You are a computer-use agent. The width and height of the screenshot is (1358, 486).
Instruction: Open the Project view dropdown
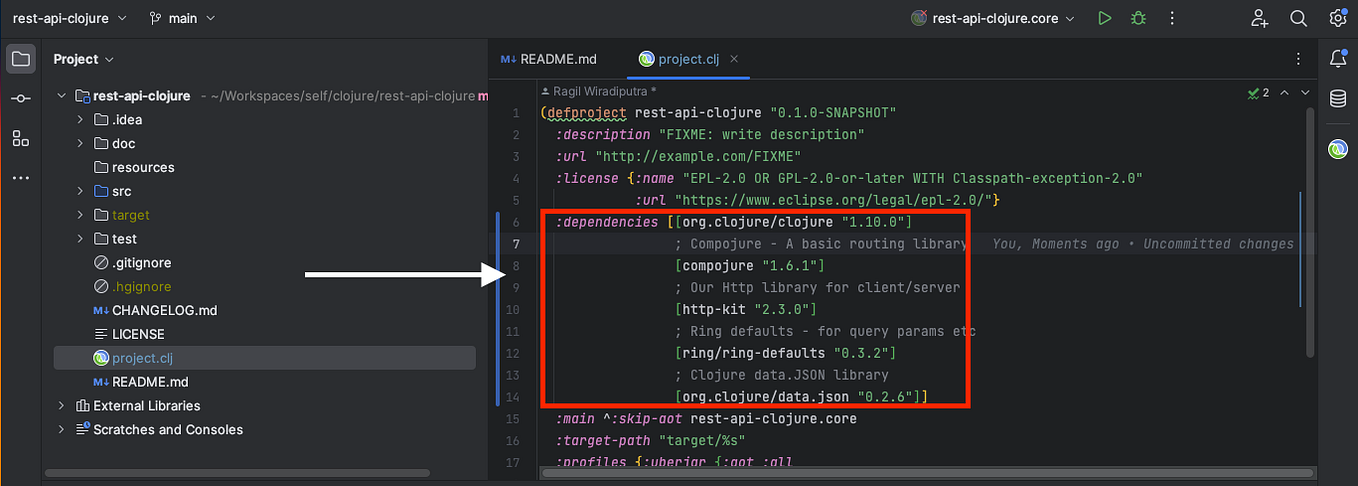point(83,59)
